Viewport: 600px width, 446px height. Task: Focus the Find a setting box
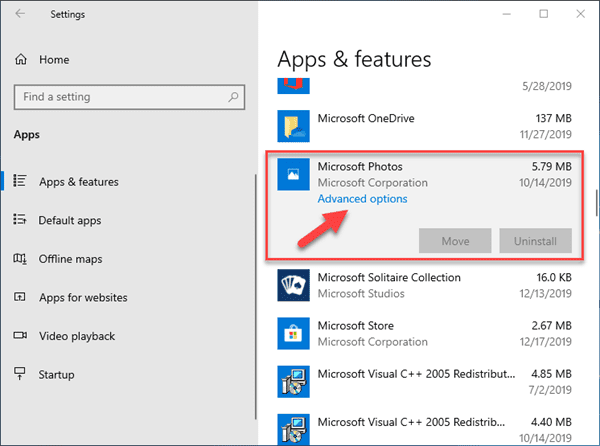tap(129, 97)
